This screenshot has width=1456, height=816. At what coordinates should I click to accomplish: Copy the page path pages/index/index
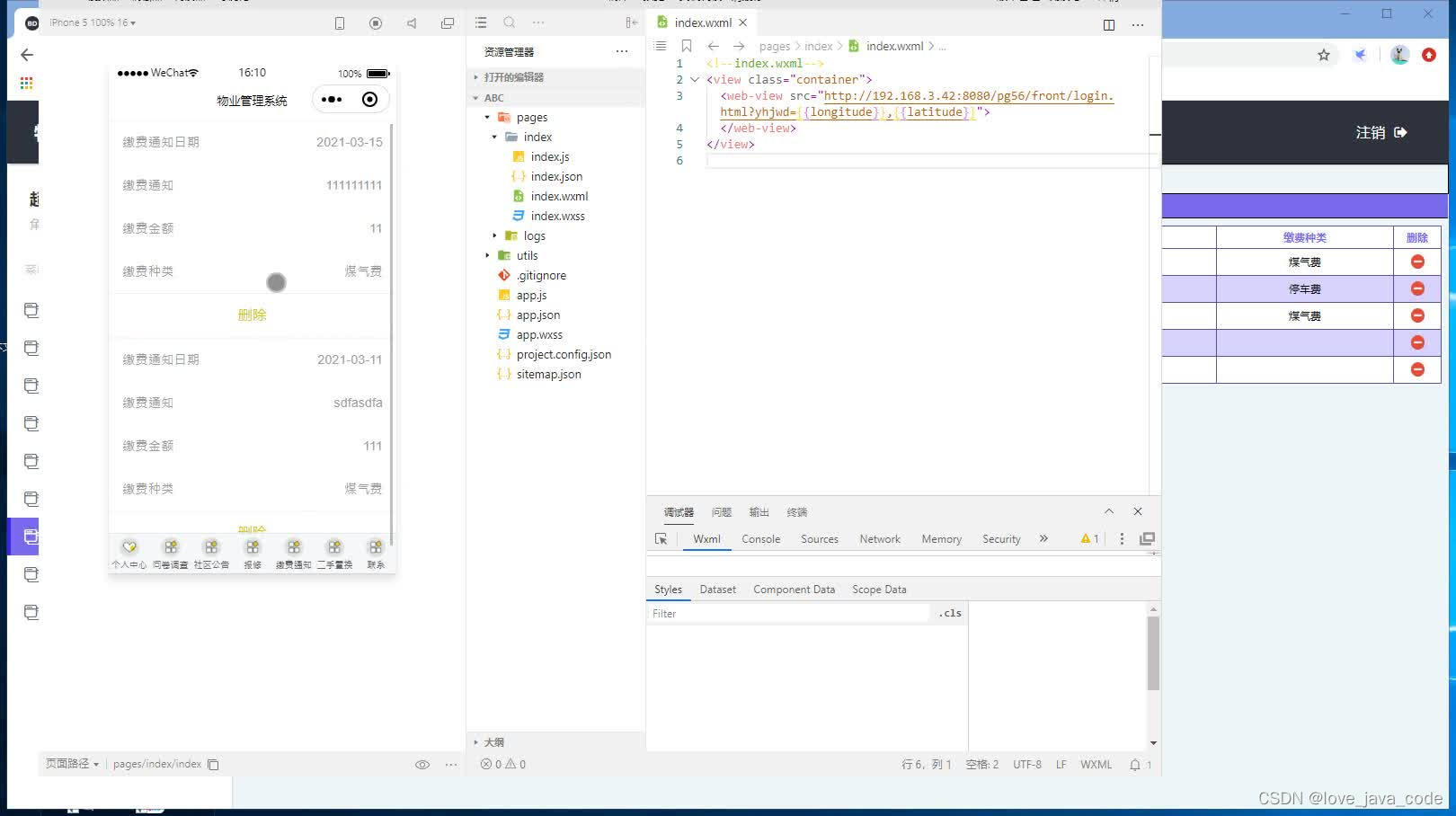[x=213, y=765]
